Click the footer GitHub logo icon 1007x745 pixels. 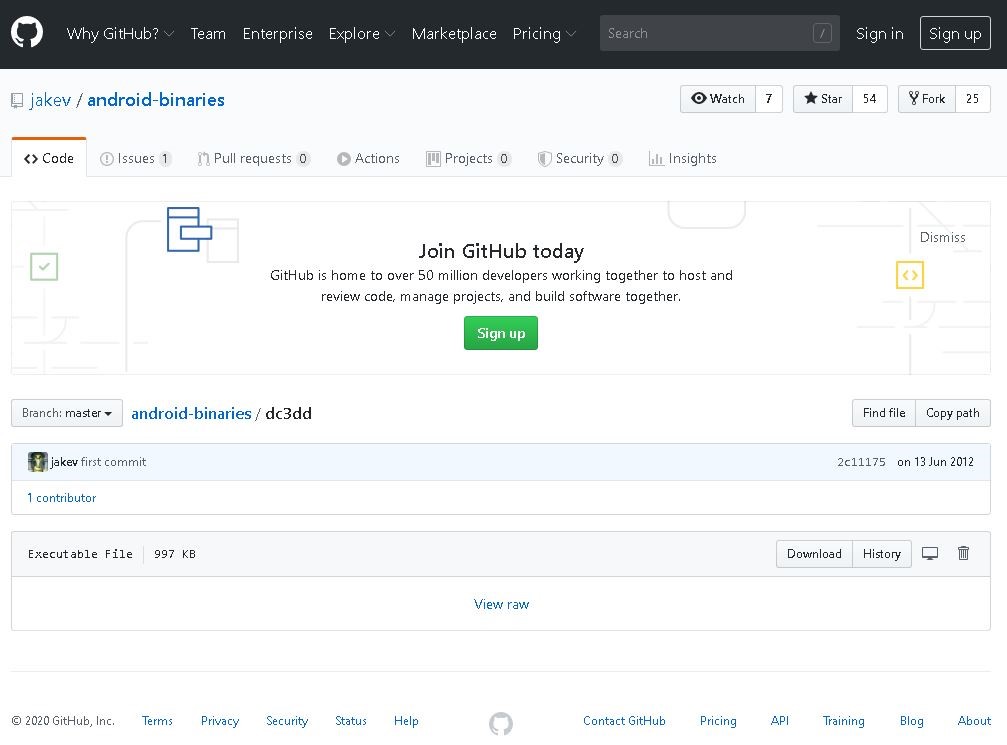(501, 722)
